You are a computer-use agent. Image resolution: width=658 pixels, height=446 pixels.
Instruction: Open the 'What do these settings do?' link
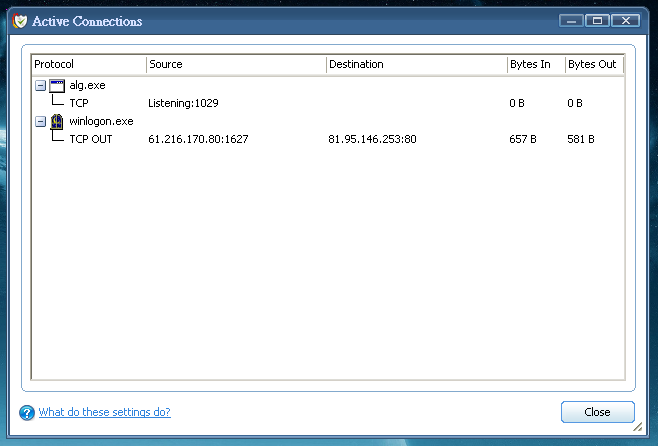point(104,412)
